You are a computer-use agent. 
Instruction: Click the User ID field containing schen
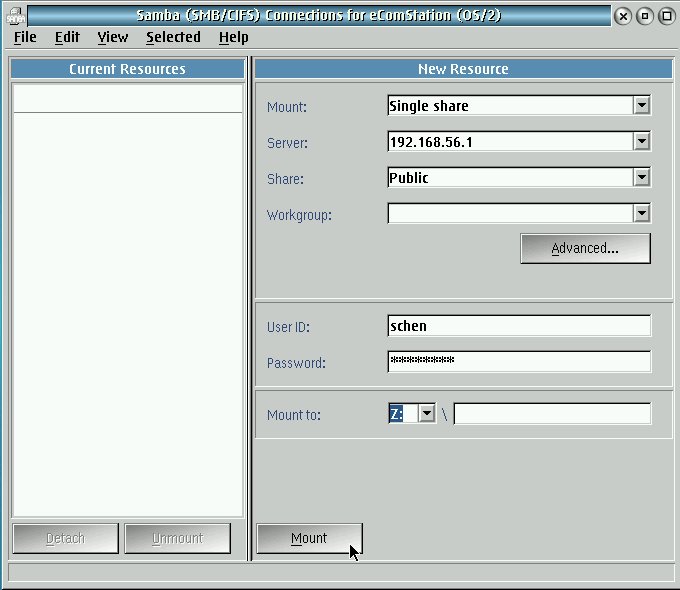[x=519, y=326]
